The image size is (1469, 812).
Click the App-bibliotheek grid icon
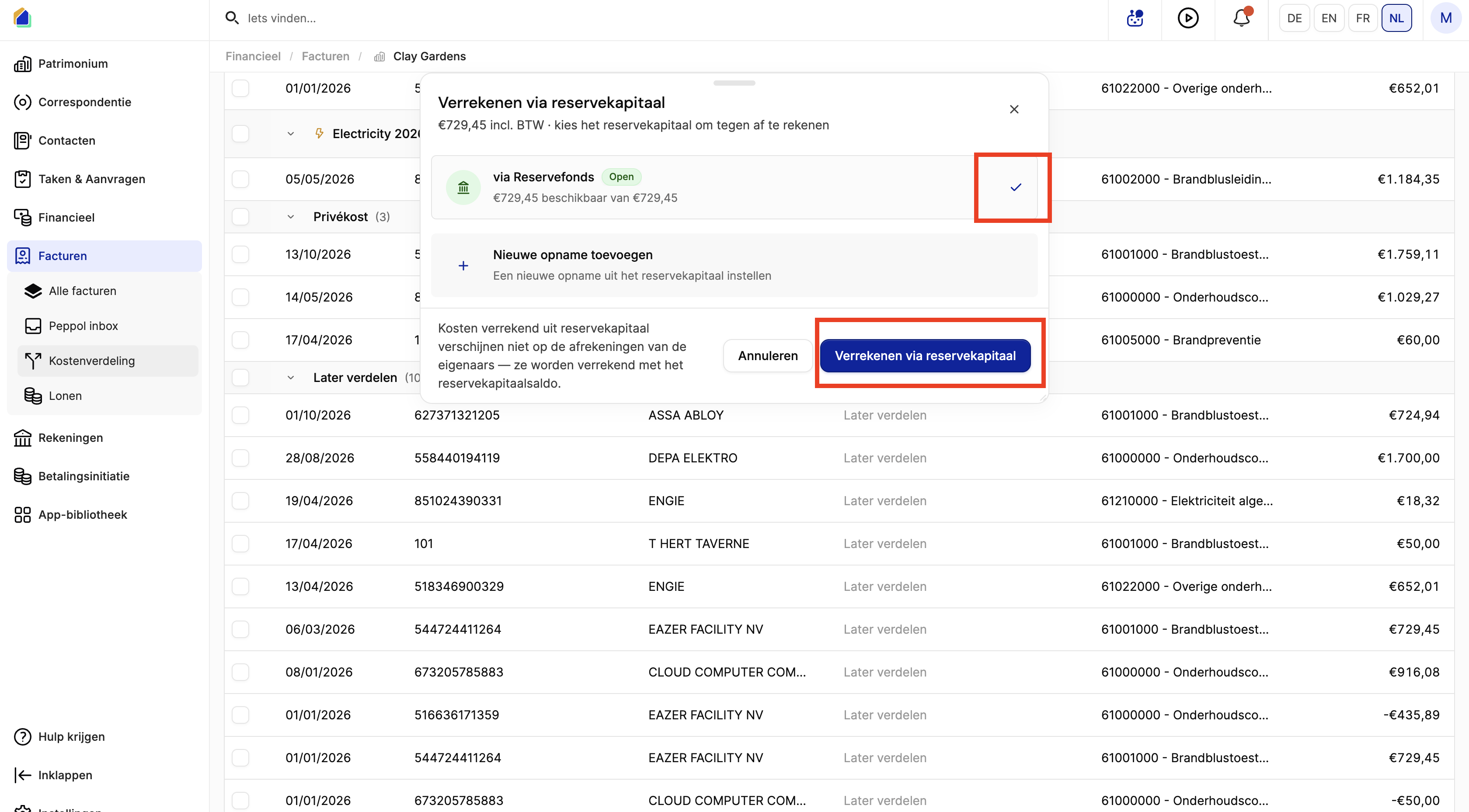pyautogui.click(x=22, y=514)
